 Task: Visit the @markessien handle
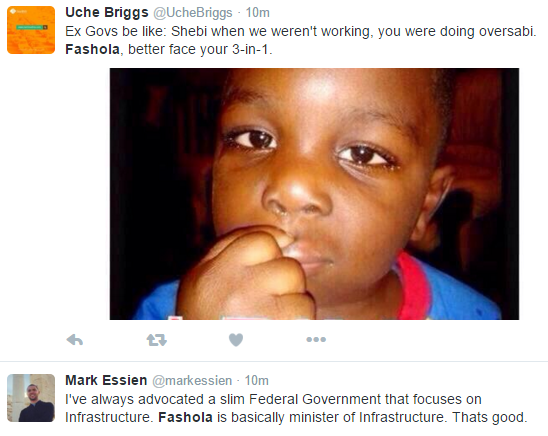192,380
